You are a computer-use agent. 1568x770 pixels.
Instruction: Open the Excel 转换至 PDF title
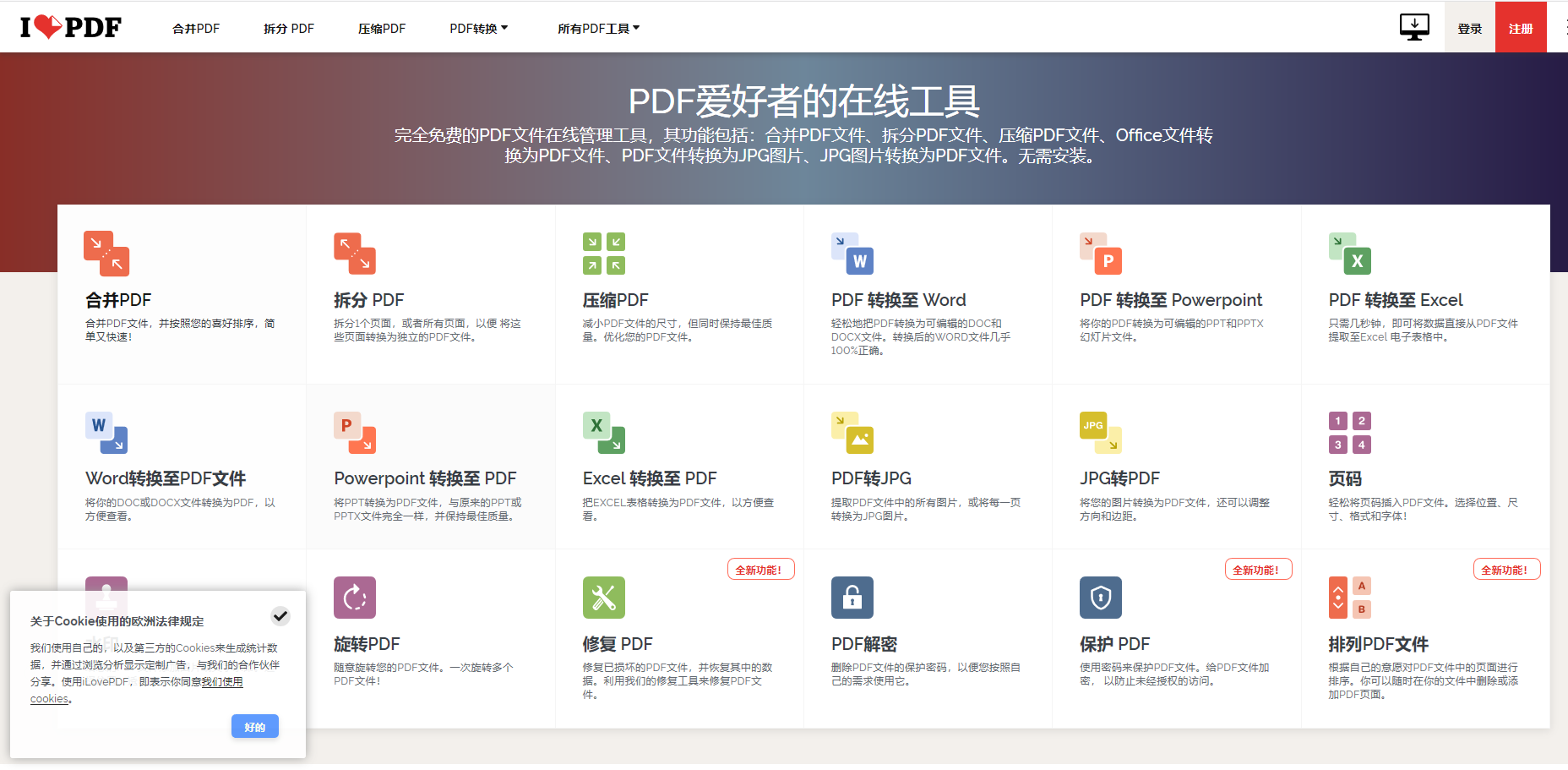point(650,478)
